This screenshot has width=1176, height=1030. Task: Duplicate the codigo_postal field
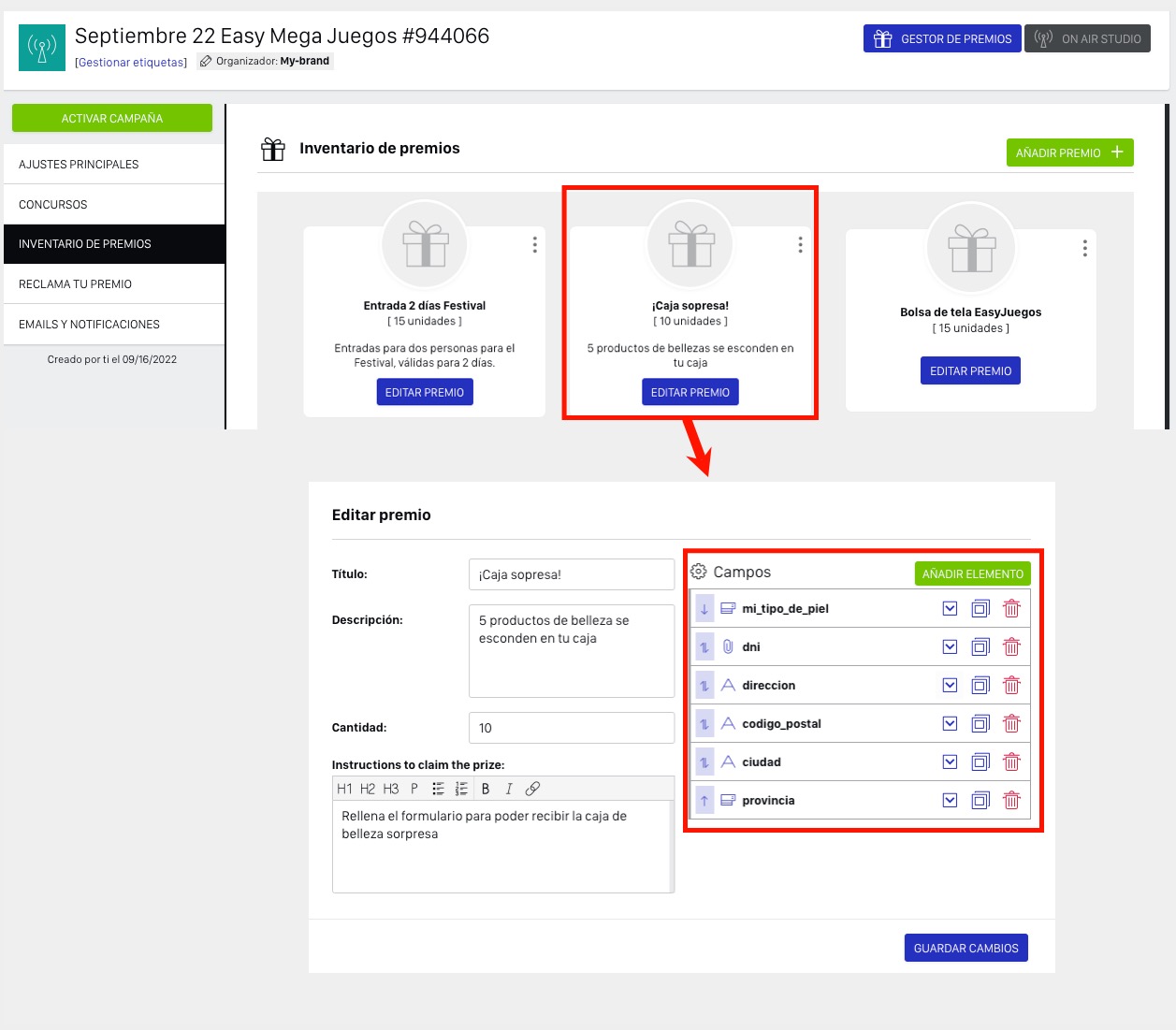coord(980,724)
